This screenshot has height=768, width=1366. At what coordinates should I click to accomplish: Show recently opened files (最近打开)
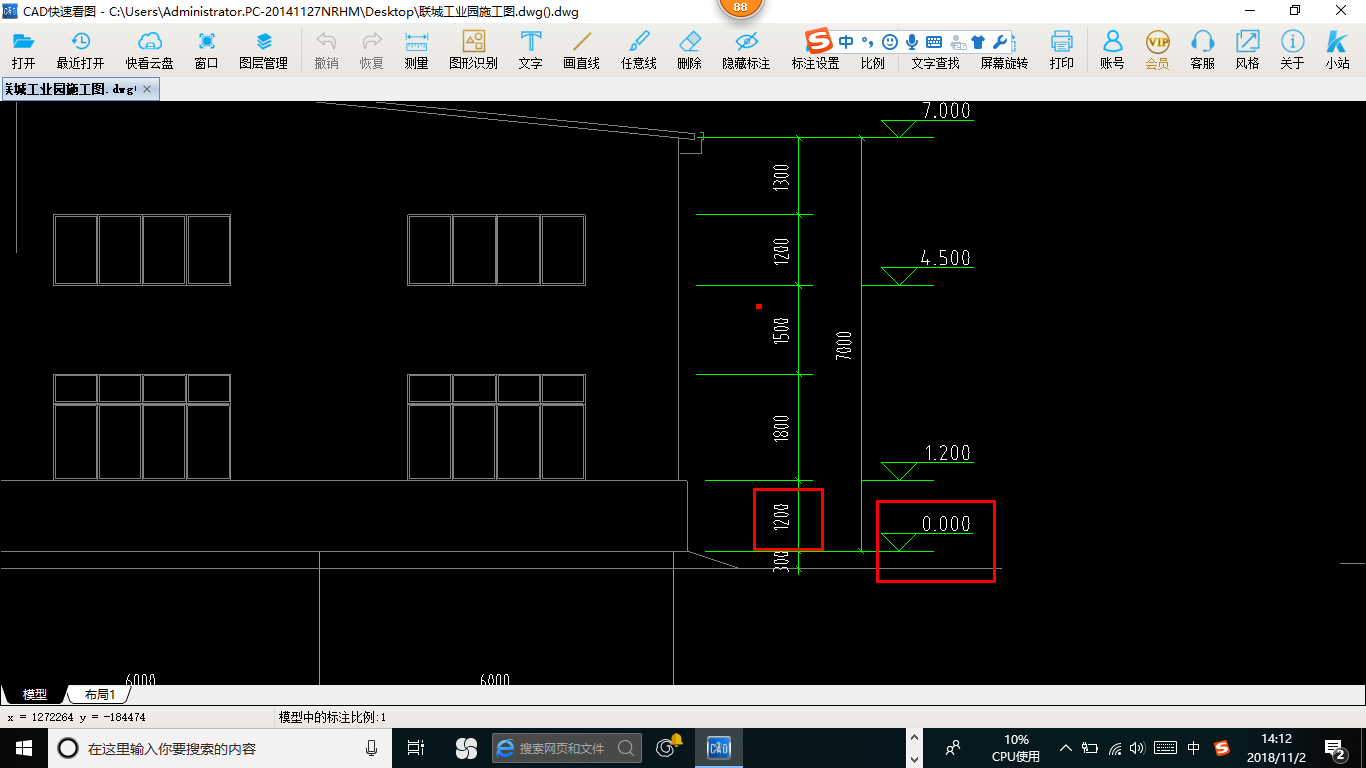[80, 50]
